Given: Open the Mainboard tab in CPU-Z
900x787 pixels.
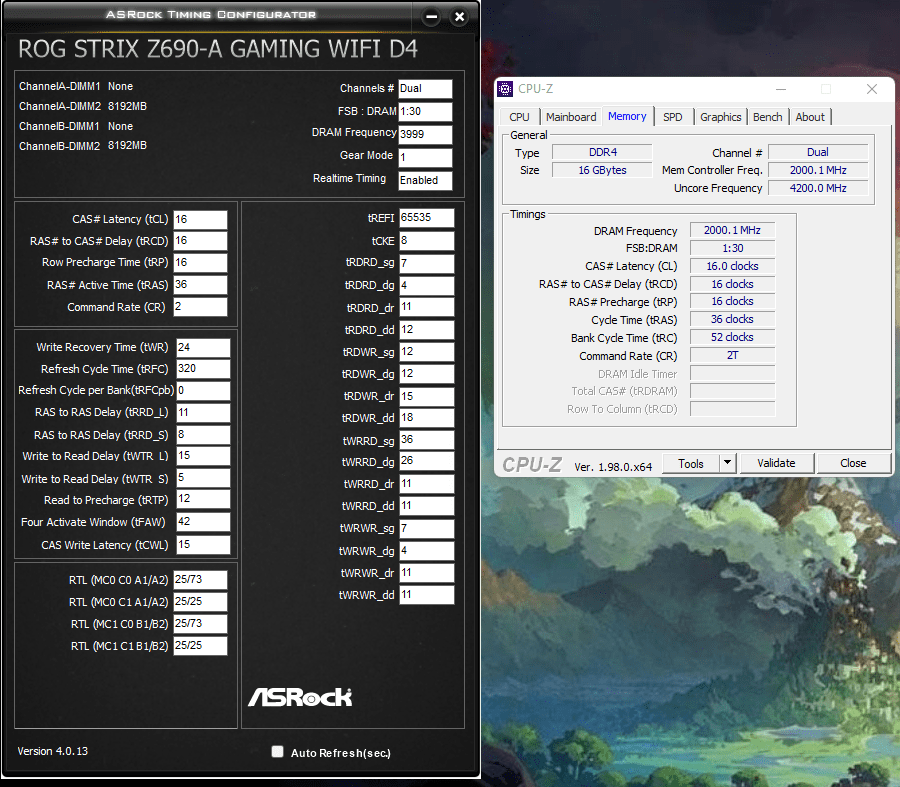Looking at the screenshot, I should [x=571, y=117].
